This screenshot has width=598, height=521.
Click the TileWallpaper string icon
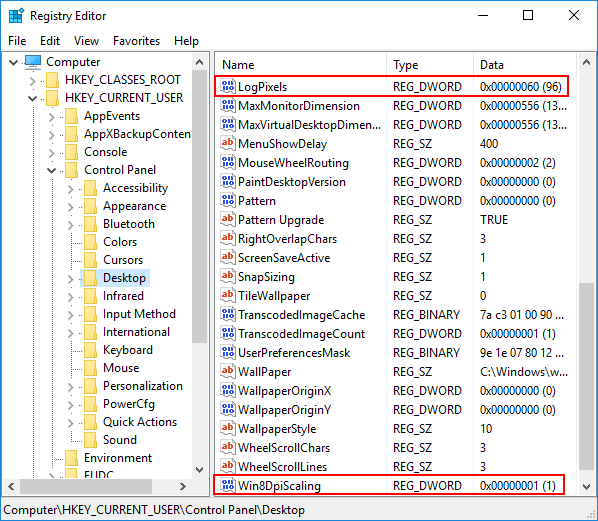pyautogui.click(x=228, y=296)
